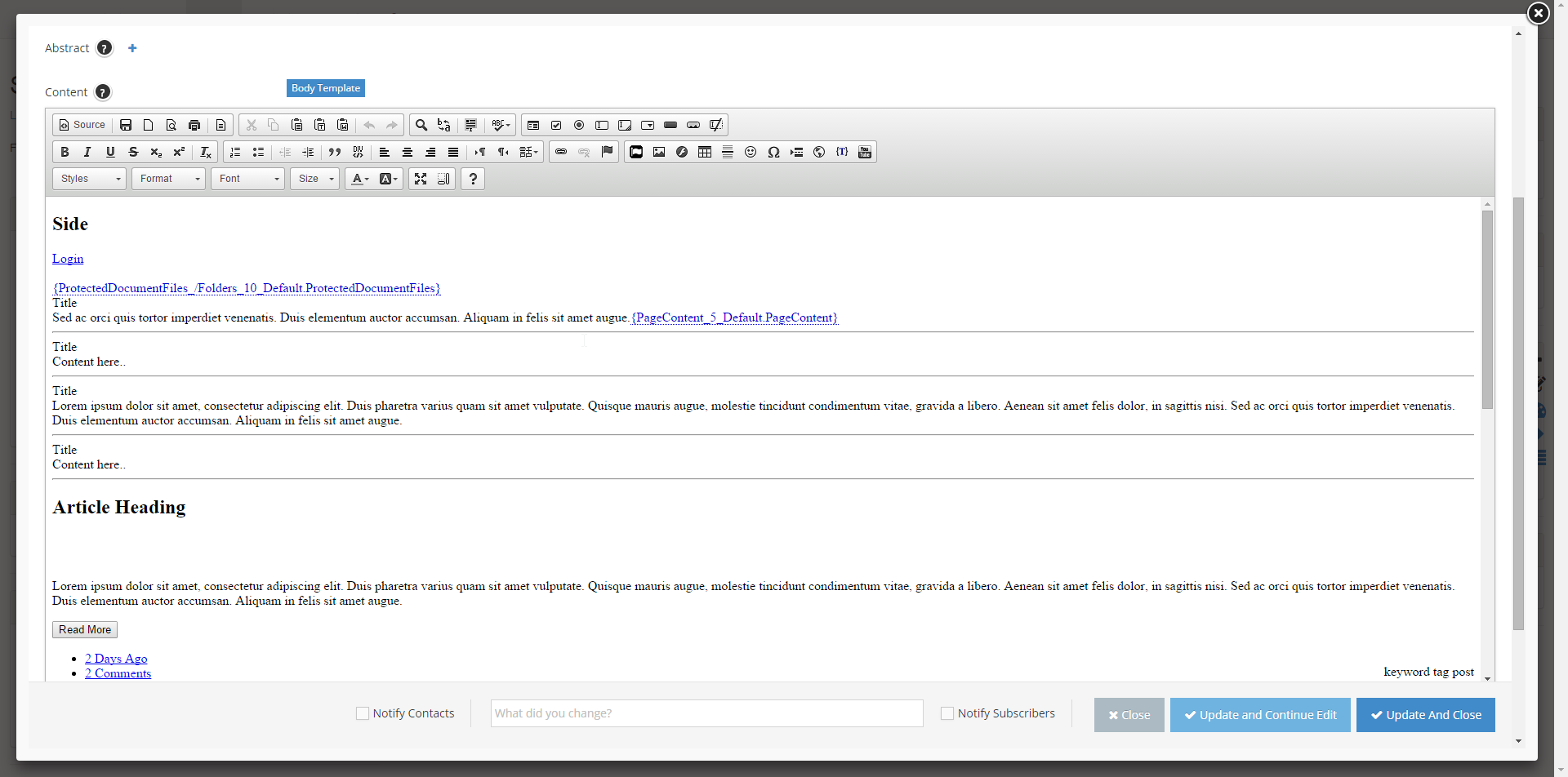Run the Find and Replace tool
Image resolution: width=1568 pixels, height=777 pixels.
coord(443,125)
